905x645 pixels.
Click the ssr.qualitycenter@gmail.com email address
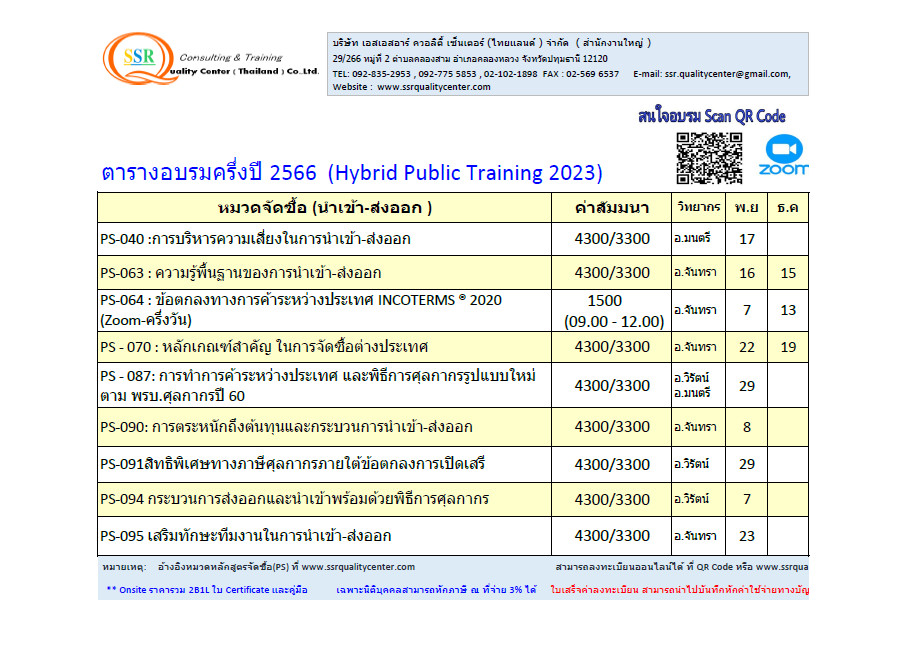tap(727, 74)
